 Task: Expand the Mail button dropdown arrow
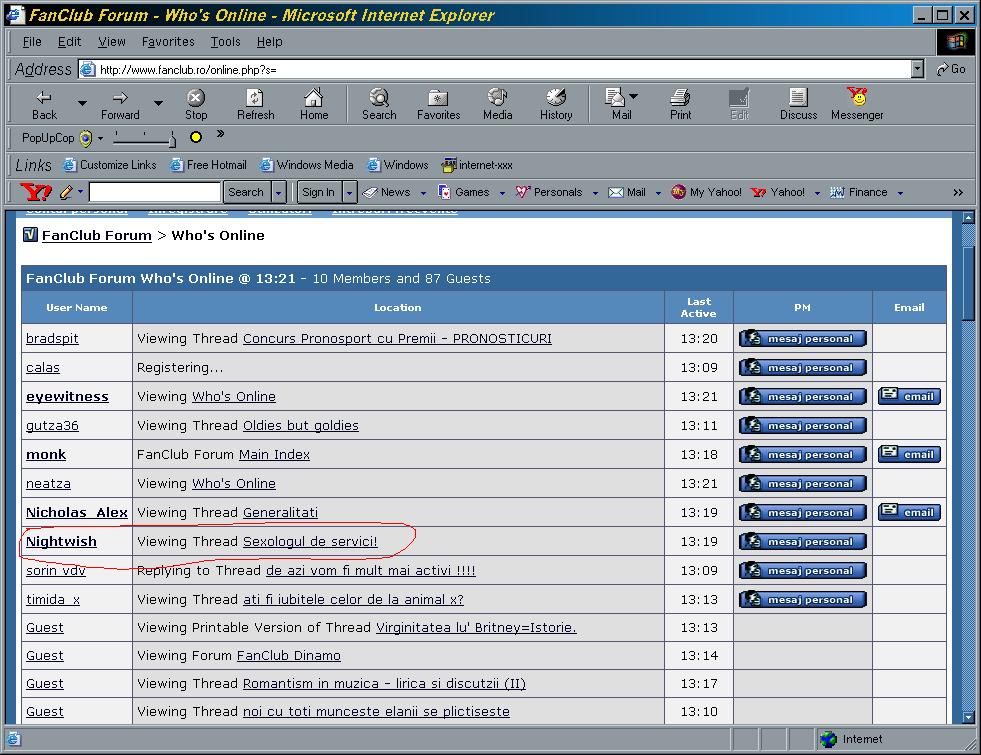(634, 96)
